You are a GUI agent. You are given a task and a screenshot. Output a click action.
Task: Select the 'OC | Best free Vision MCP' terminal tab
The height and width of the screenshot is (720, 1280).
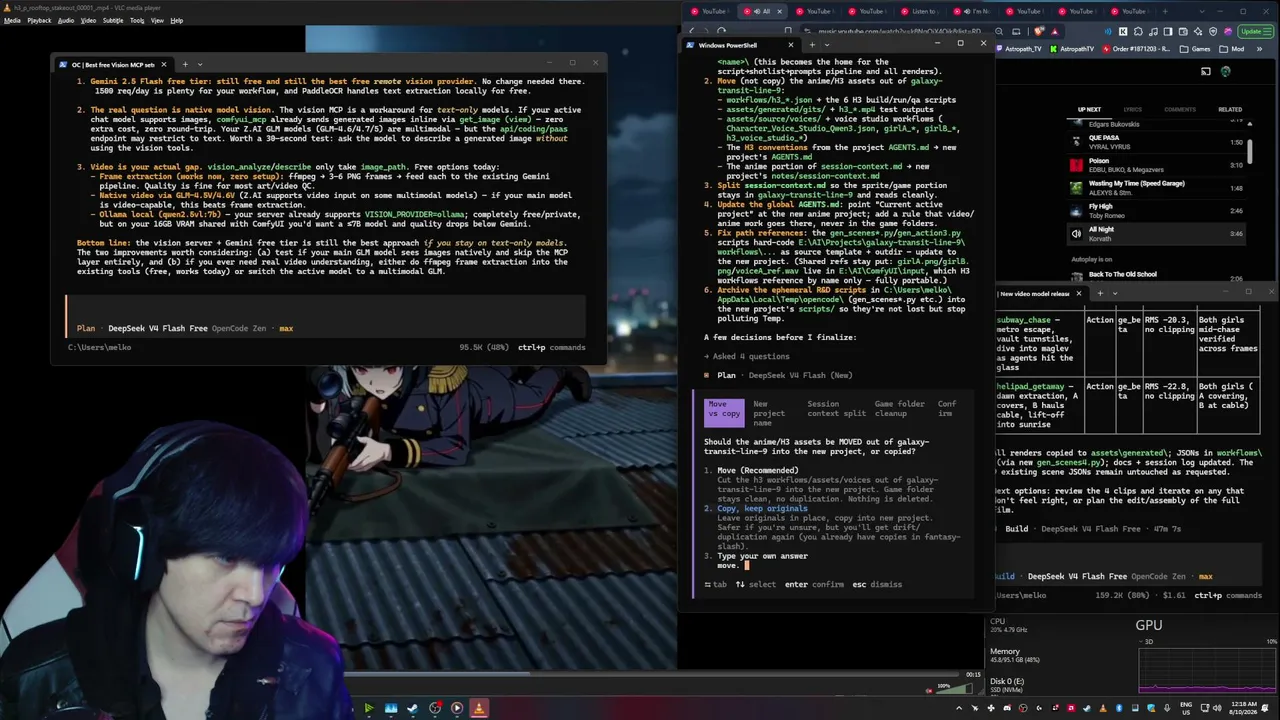[x=113, y=64]
